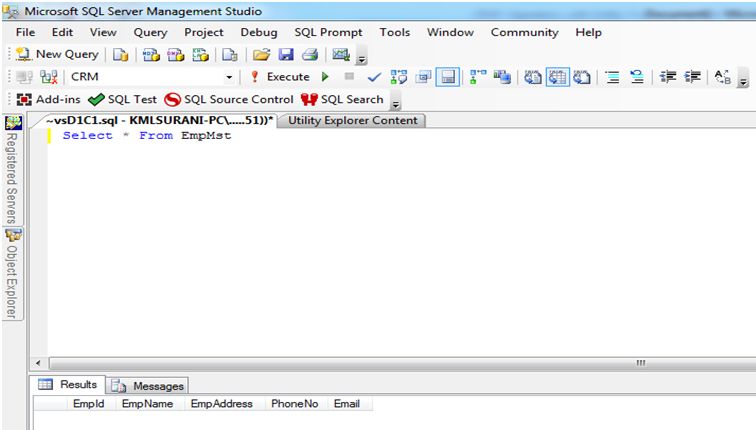Increase indent icon in SQL toolbar
Image resolution: width=756 pixels, height=430 pixels.
pyautogui.click(x=692, y=77)
